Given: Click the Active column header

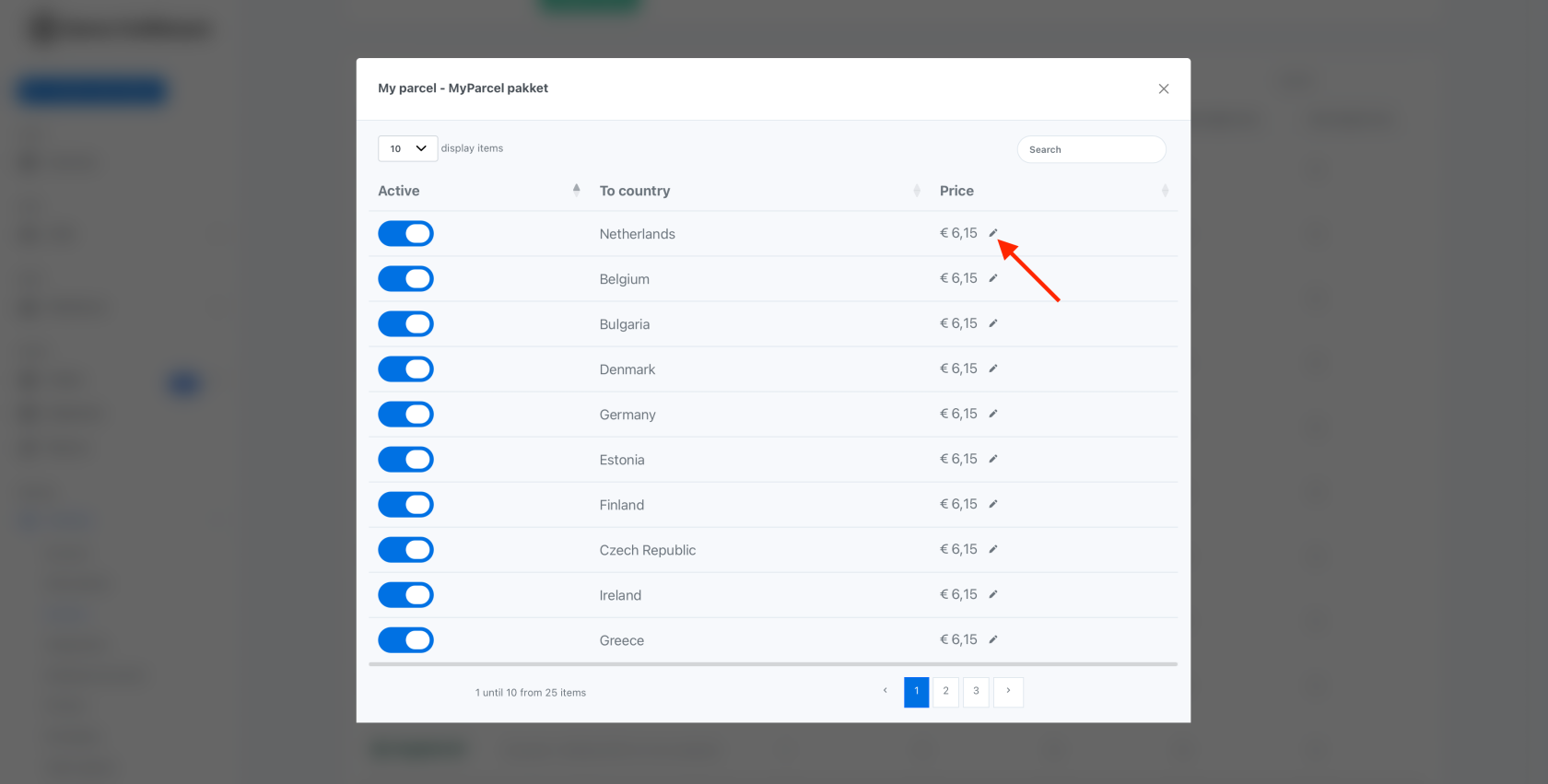Looking at the screenshot, I should pos(398,191).
